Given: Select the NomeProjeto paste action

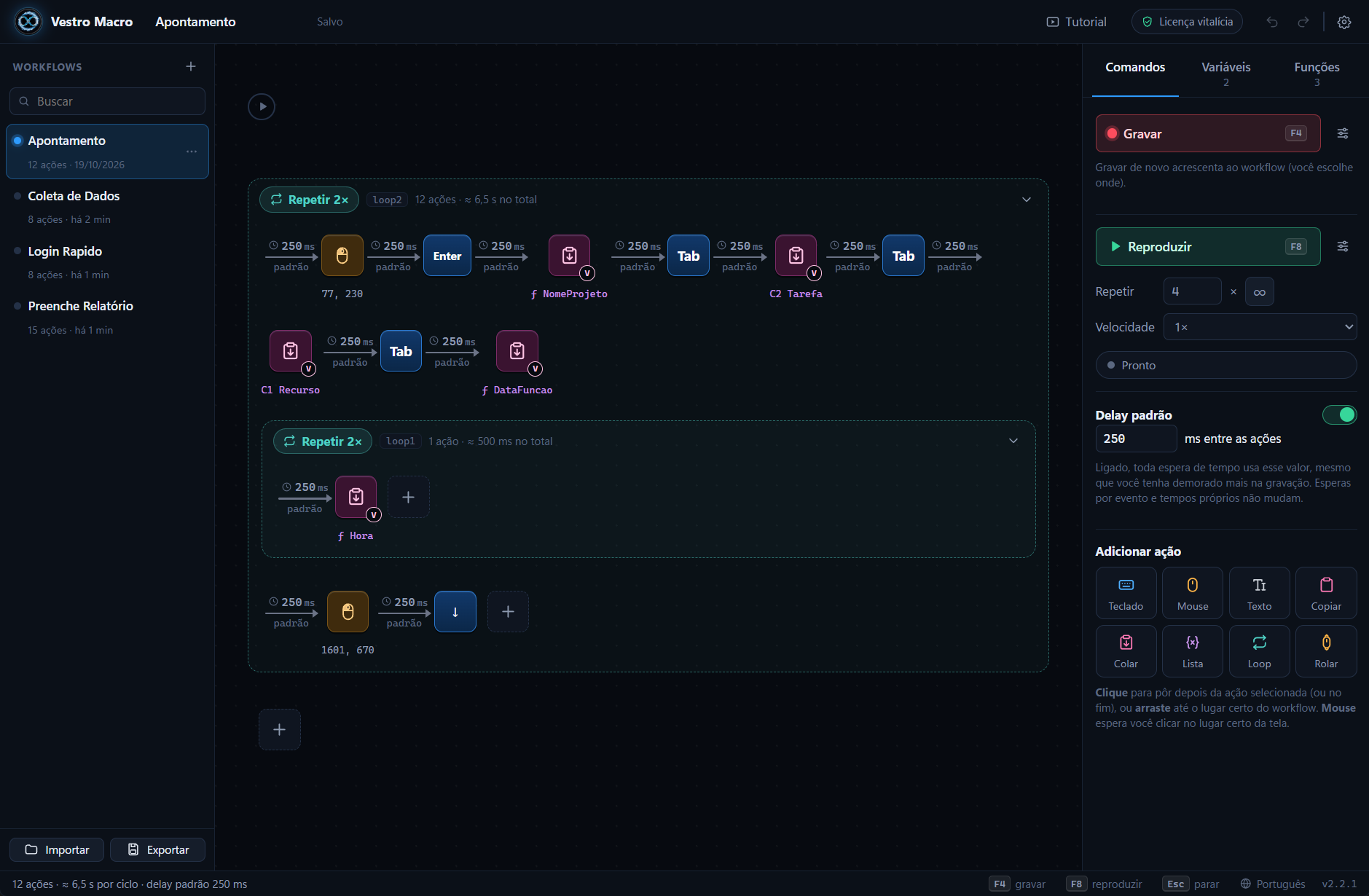Looking at the screenshot, I should coord(570,256).
